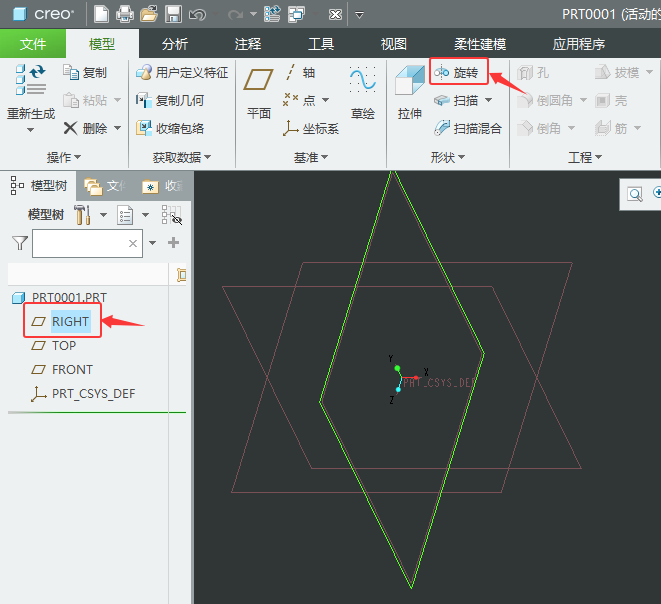661x604 pixels.
Task: Switch to the 柔性建模 tab
Action: (480, 44)
